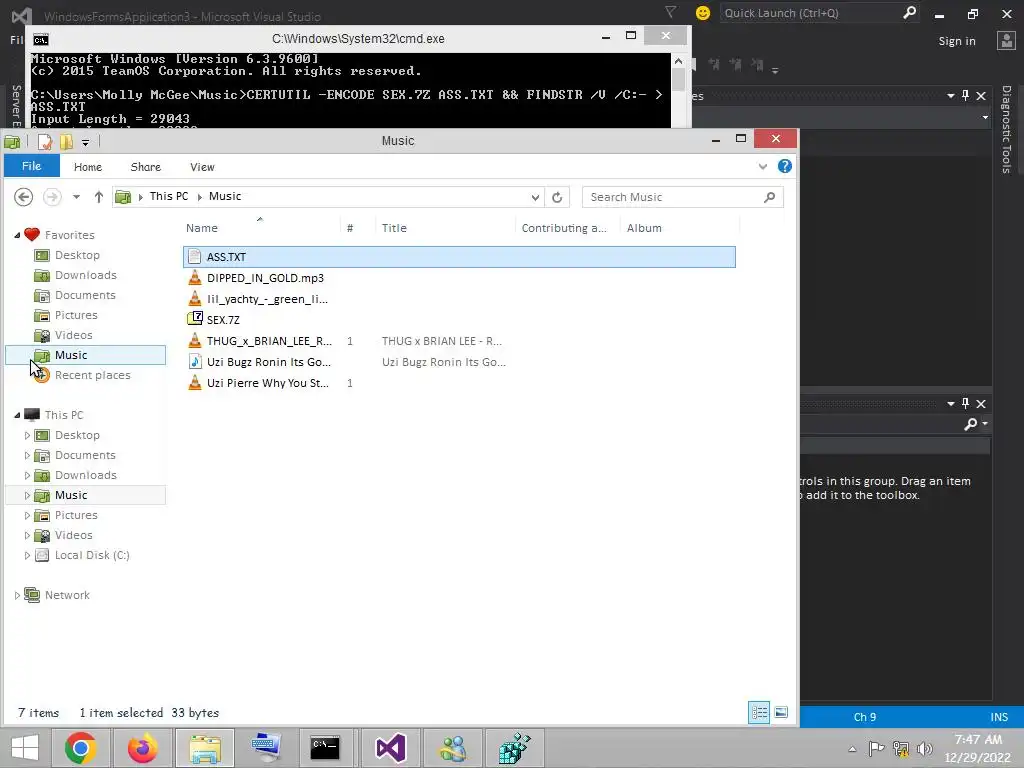Viewport: 1024px width, 768px height.
Task: Click New folder quick access icon
Action: [x=66, y=142]
